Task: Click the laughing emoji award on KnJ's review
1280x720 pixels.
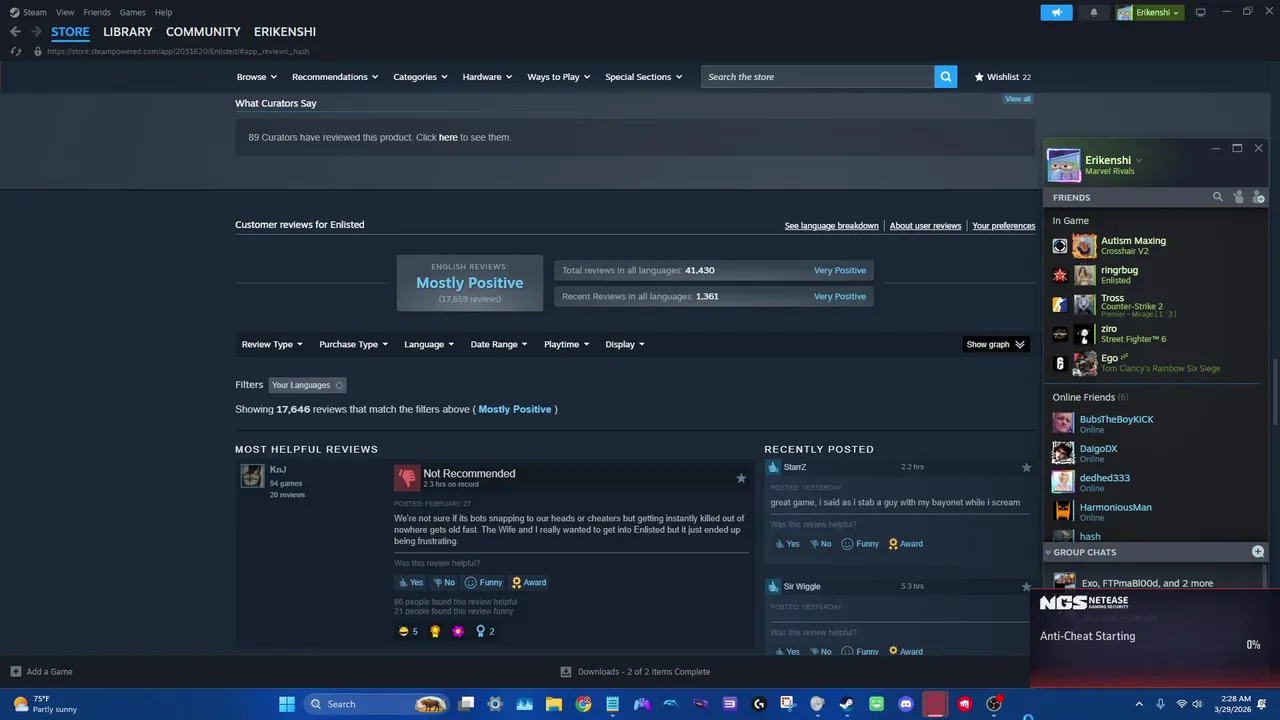Action: coord(404,631)
